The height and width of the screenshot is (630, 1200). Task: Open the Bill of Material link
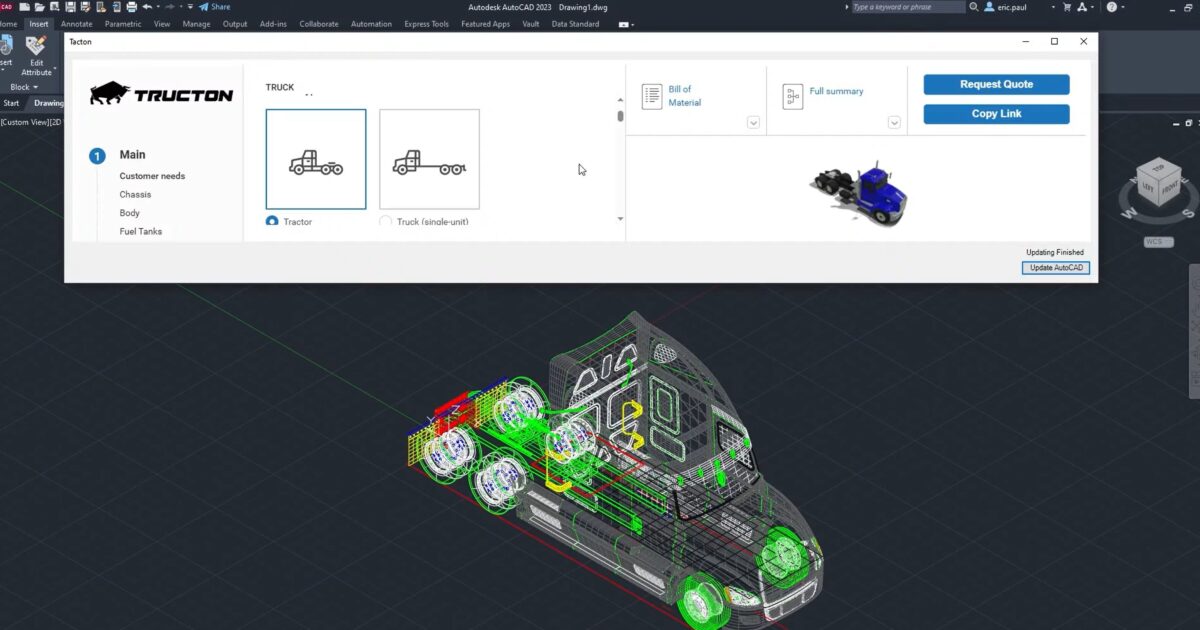coord(685,96)
